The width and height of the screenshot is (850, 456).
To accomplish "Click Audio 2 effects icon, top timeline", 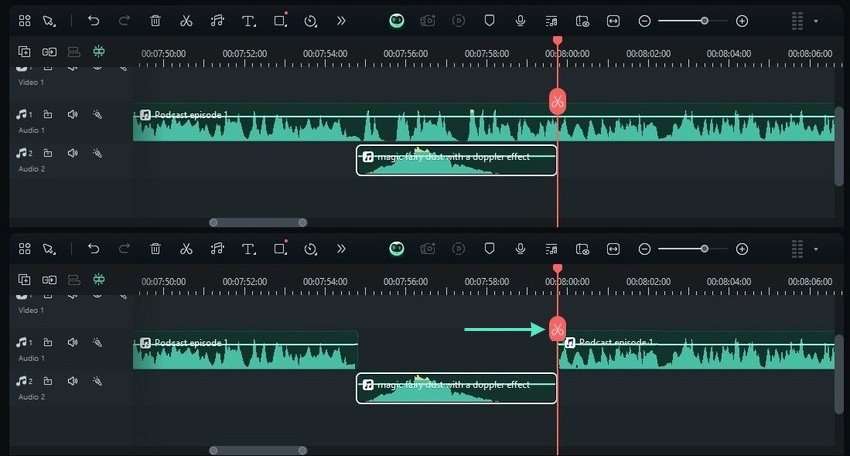I will click(97, 153).
